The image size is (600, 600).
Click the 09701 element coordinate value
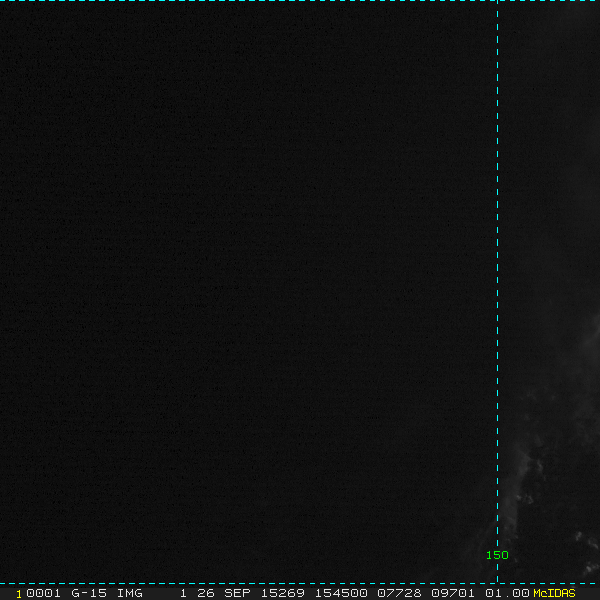(x=452, y=593)
